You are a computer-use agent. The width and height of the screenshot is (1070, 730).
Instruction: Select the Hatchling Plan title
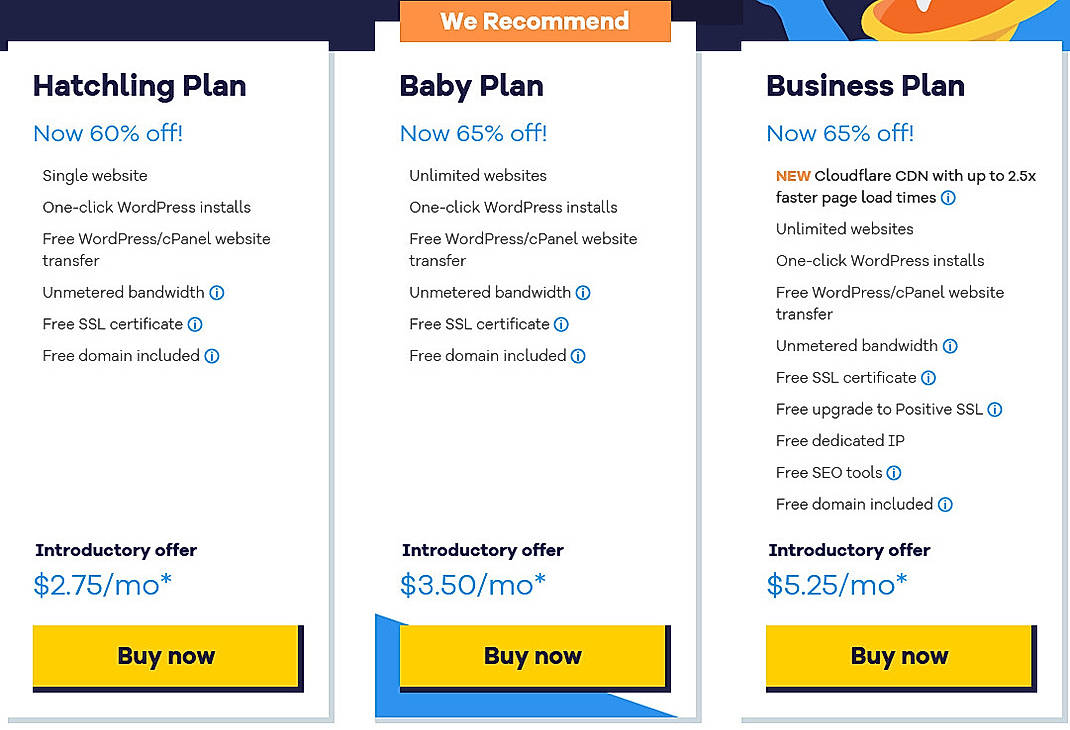139,87
